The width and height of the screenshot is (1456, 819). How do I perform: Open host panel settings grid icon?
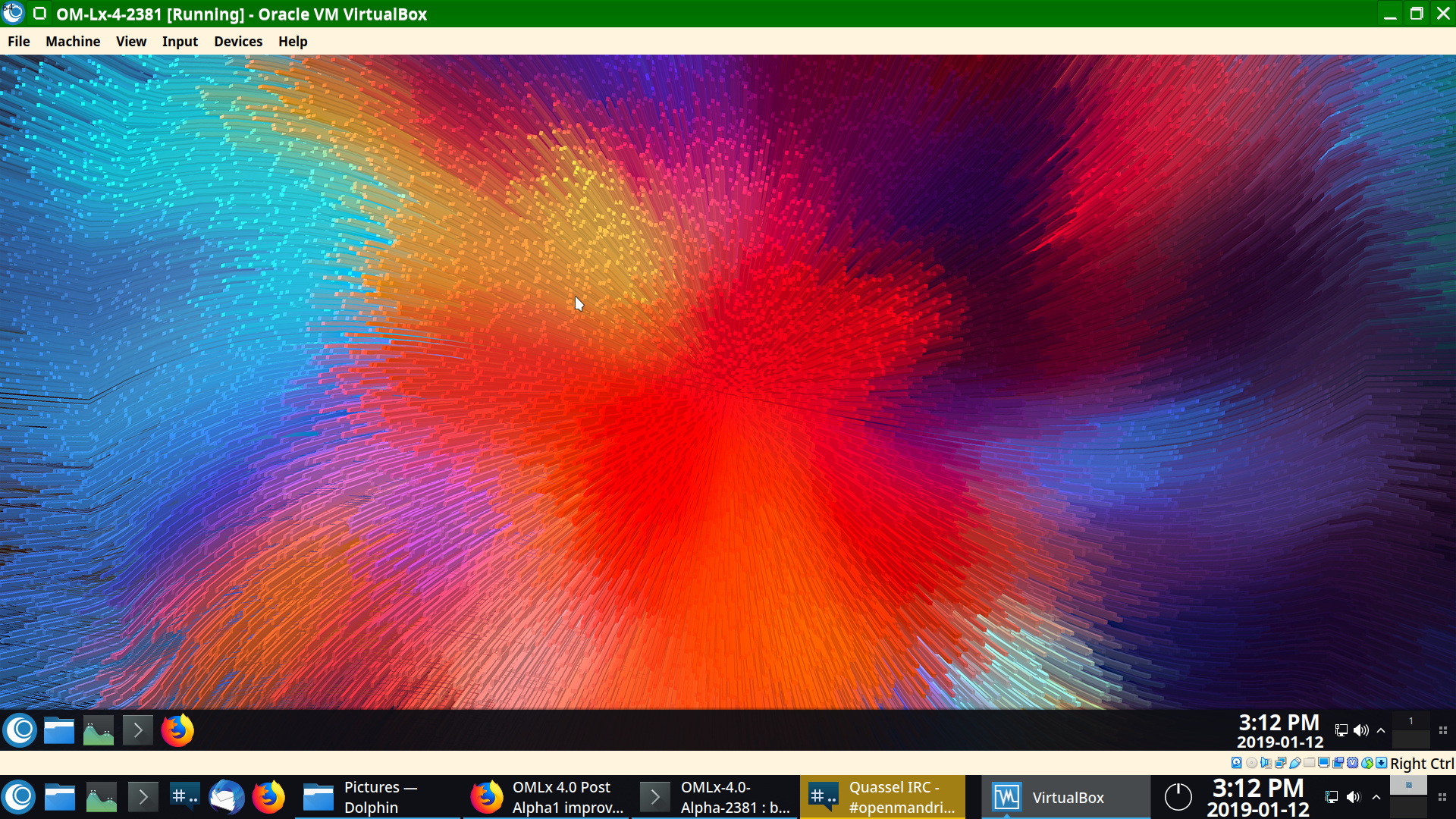1443,797
